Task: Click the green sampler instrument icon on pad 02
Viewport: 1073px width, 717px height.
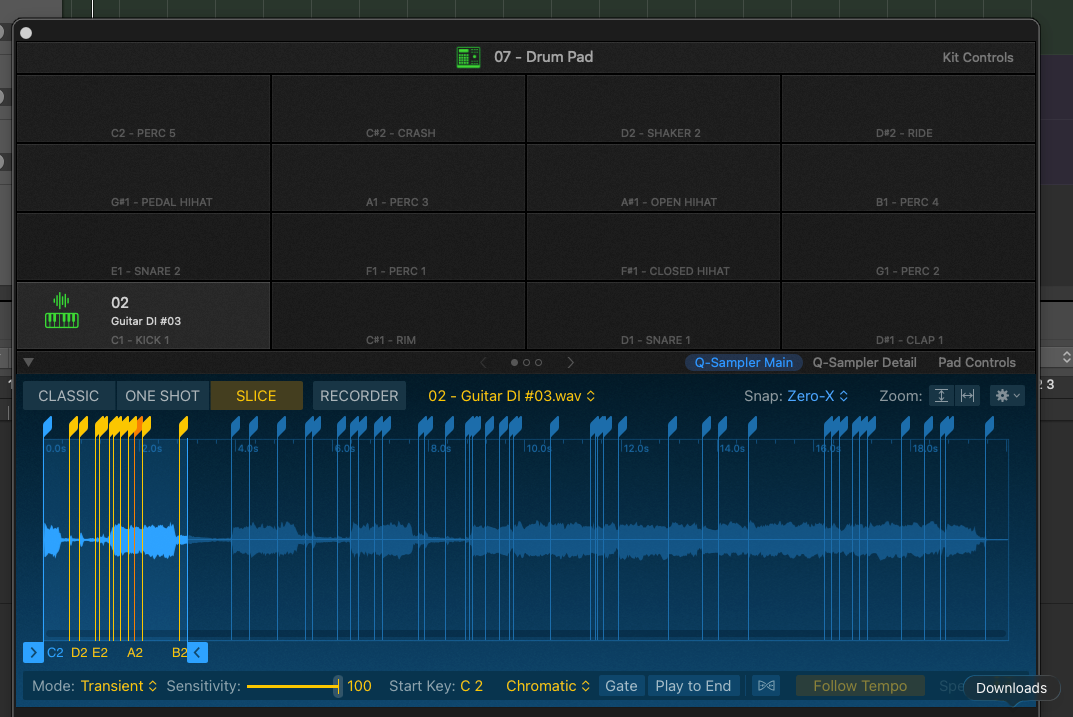Action: pos(62,311)
